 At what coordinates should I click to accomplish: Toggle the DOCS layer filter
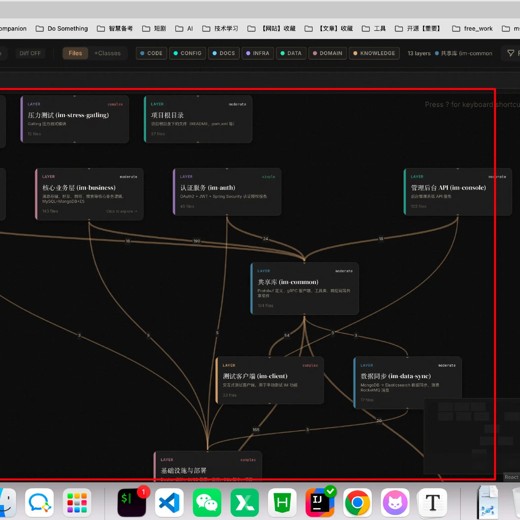click(224, 53)
